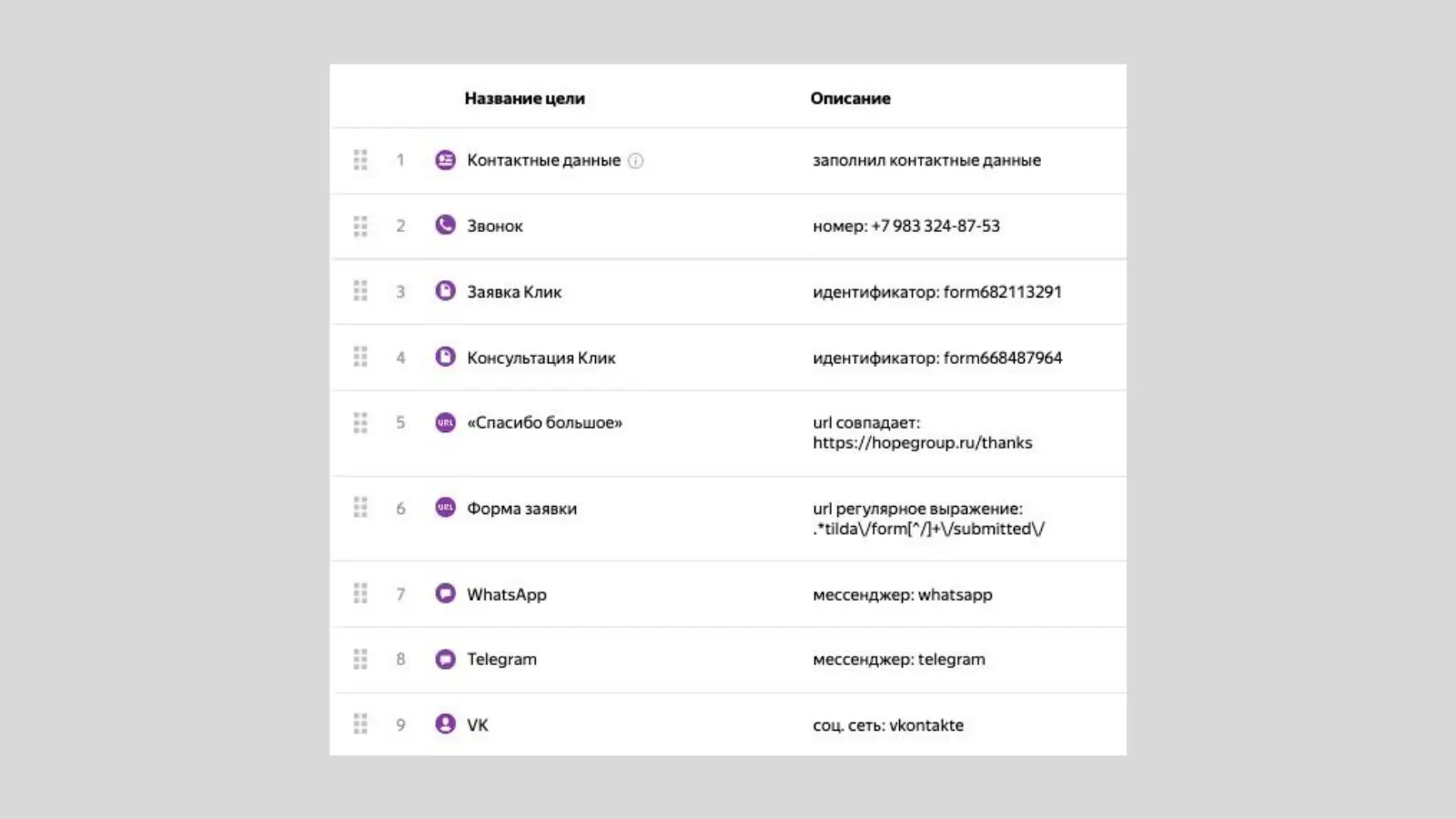Click the URL icon beside «Спасибо большое»
The height and width of the screenshot is (819, 1456).
445,422
